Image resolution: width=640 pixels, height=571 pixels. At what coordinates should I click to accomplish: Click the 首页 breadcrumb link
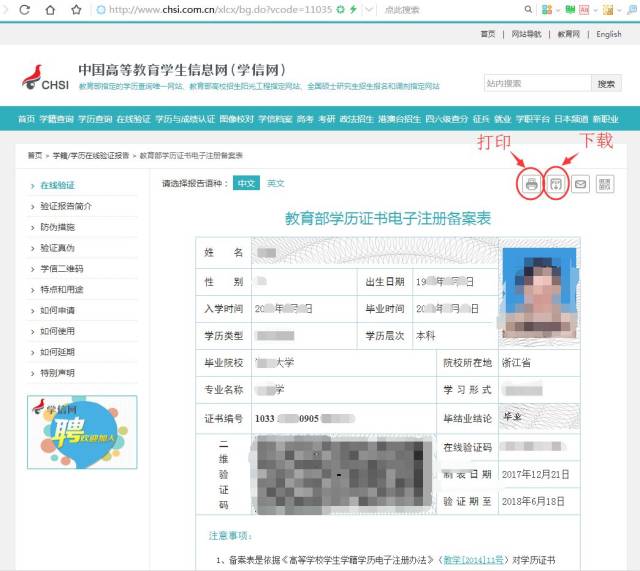pos(35,156)
